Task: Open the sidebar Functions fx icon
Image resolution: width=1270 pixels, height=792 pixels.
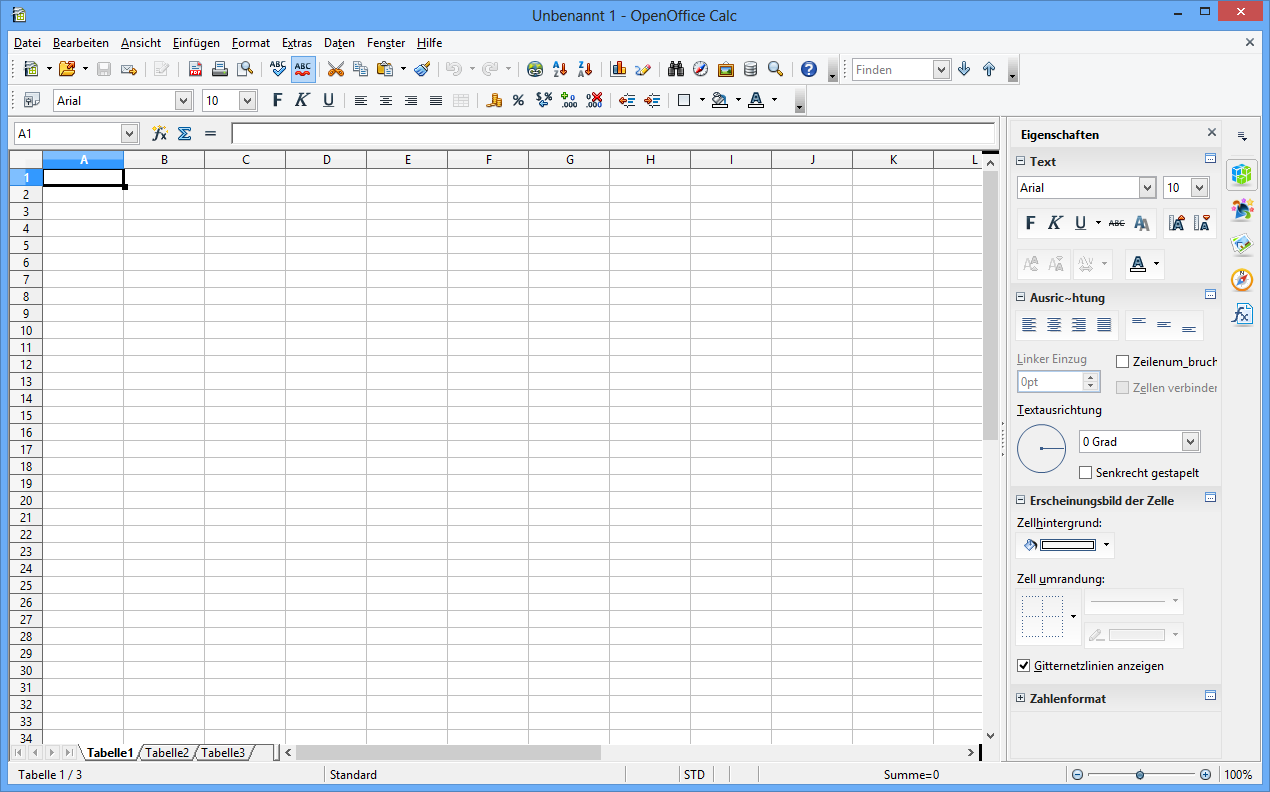Action: coord(1242,315)
